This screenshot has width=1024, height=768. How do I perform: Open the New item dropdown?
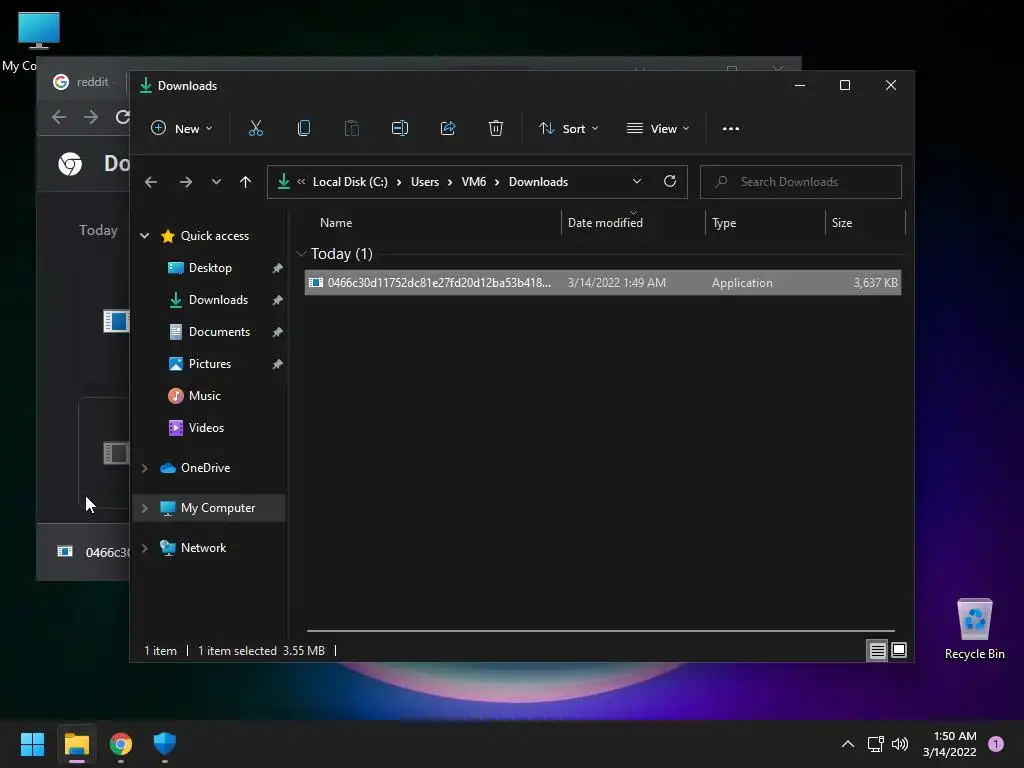click(182, 129)
